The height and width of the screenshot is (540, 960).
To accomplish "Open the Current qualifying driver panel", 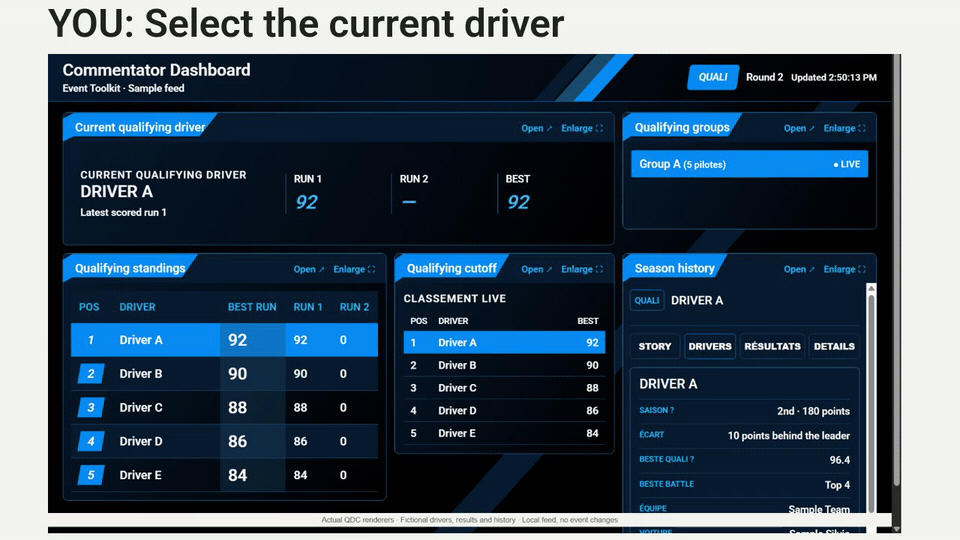I will pos(536,128).
